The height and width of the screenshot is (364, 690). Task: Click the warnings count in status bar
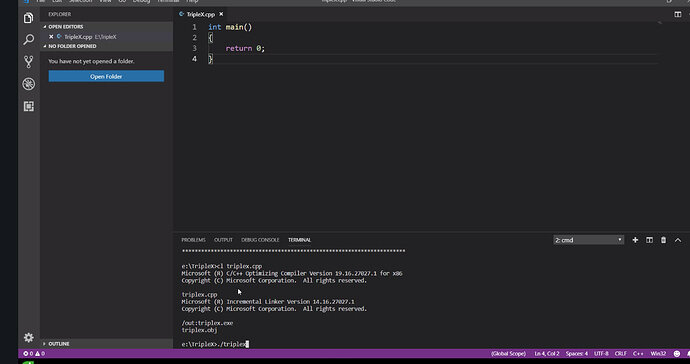[x=40, y=353]
